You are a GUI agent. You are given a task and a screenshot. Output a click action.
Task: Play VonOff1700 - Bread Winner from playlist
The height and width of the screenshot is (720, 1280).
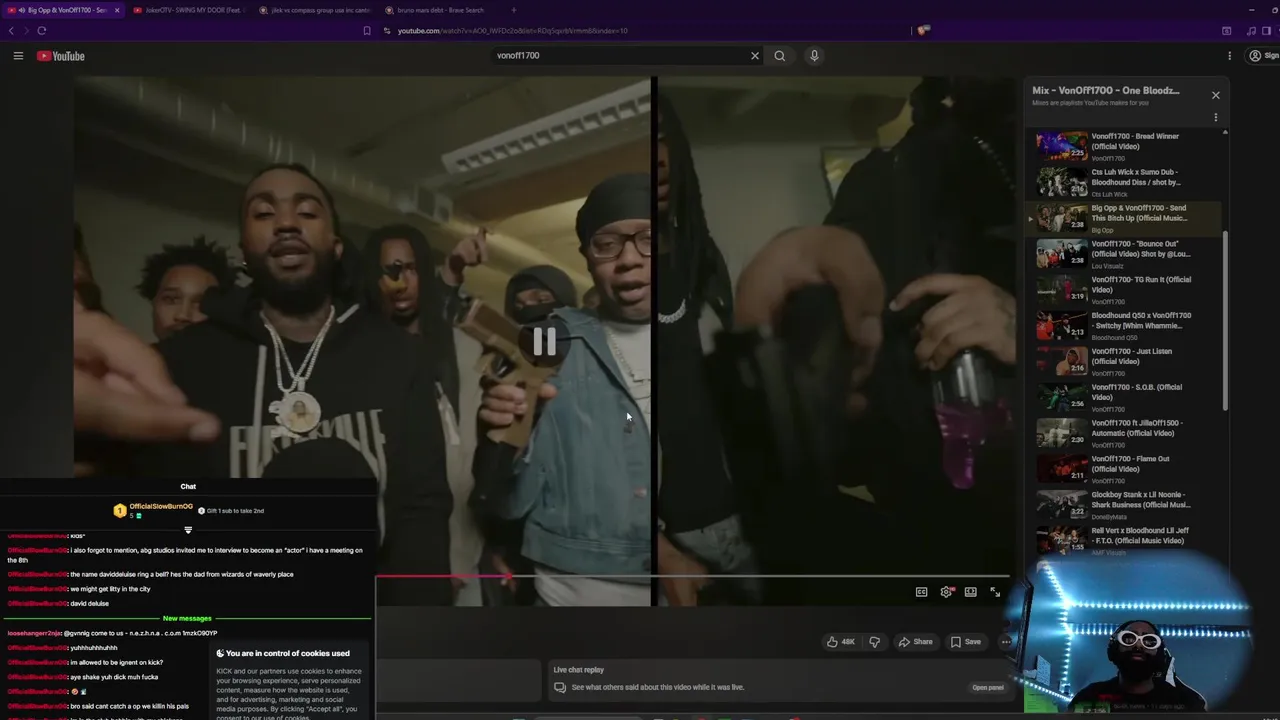click(1125, 146)
